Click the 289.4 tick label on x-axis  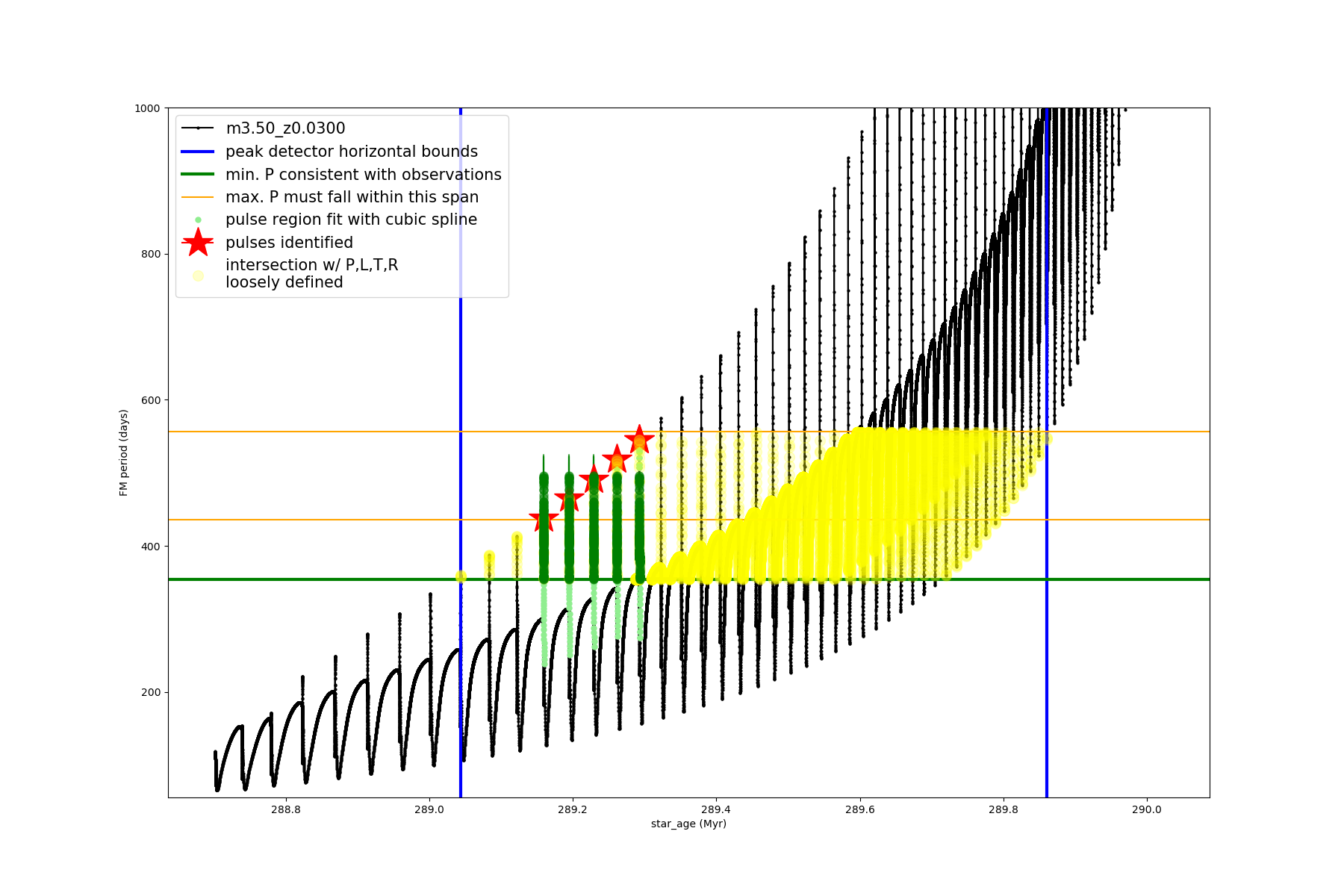[716, 809]
